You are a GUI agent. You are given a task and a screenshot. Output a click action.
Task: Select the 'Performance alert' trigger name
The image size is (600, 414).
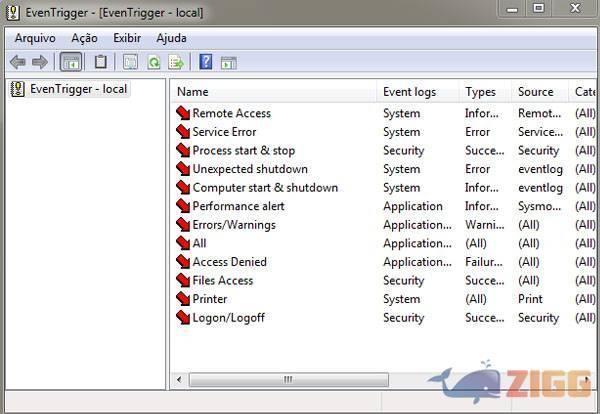pyautogui.click(x=238, y=206)
